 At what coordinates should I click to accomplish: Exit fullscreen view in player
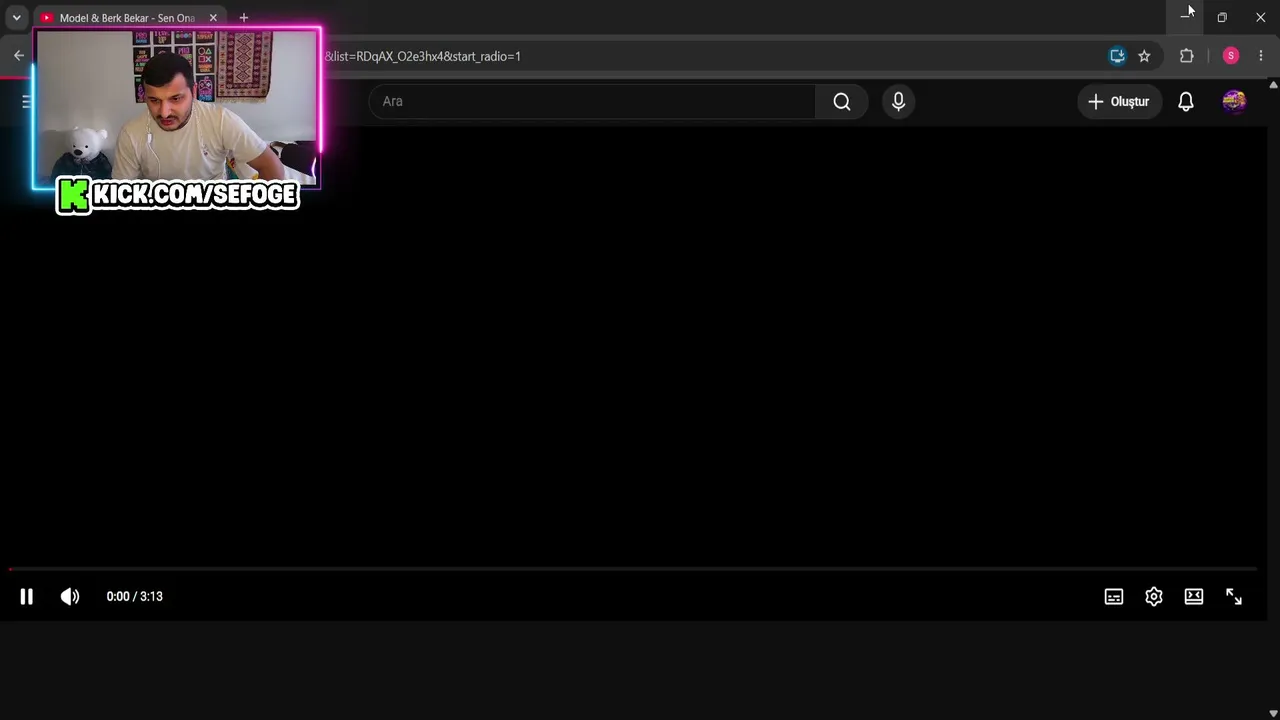pos(1234,596)
